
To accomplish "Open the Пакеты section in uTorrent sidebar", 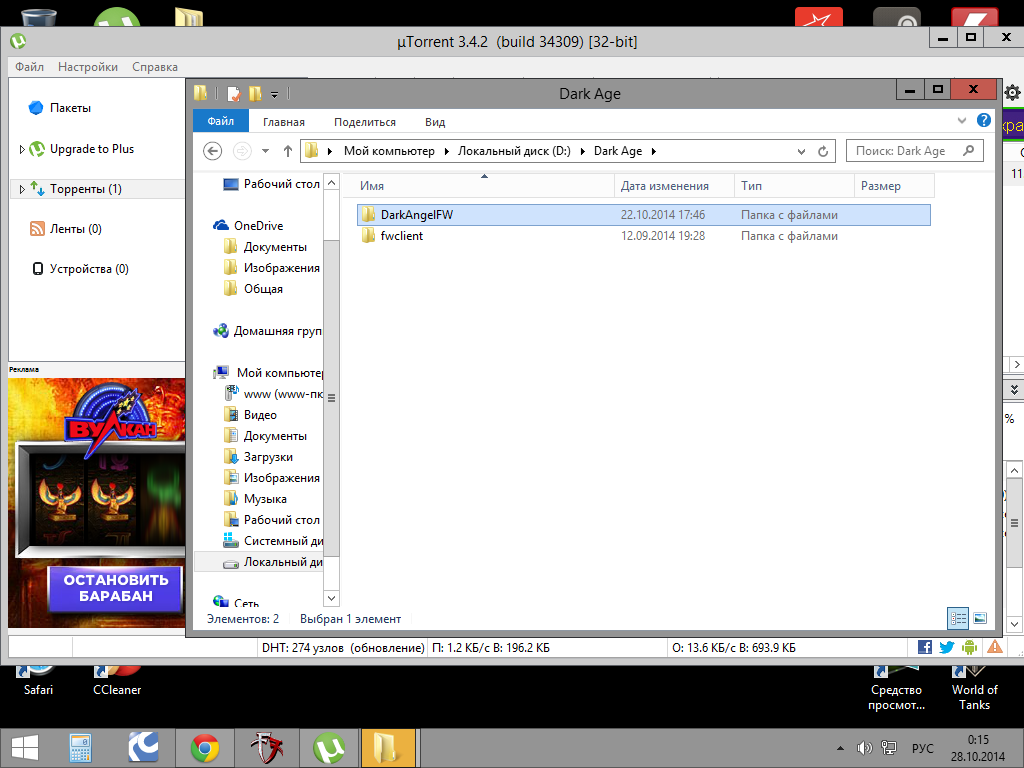I will click(70, 108).
